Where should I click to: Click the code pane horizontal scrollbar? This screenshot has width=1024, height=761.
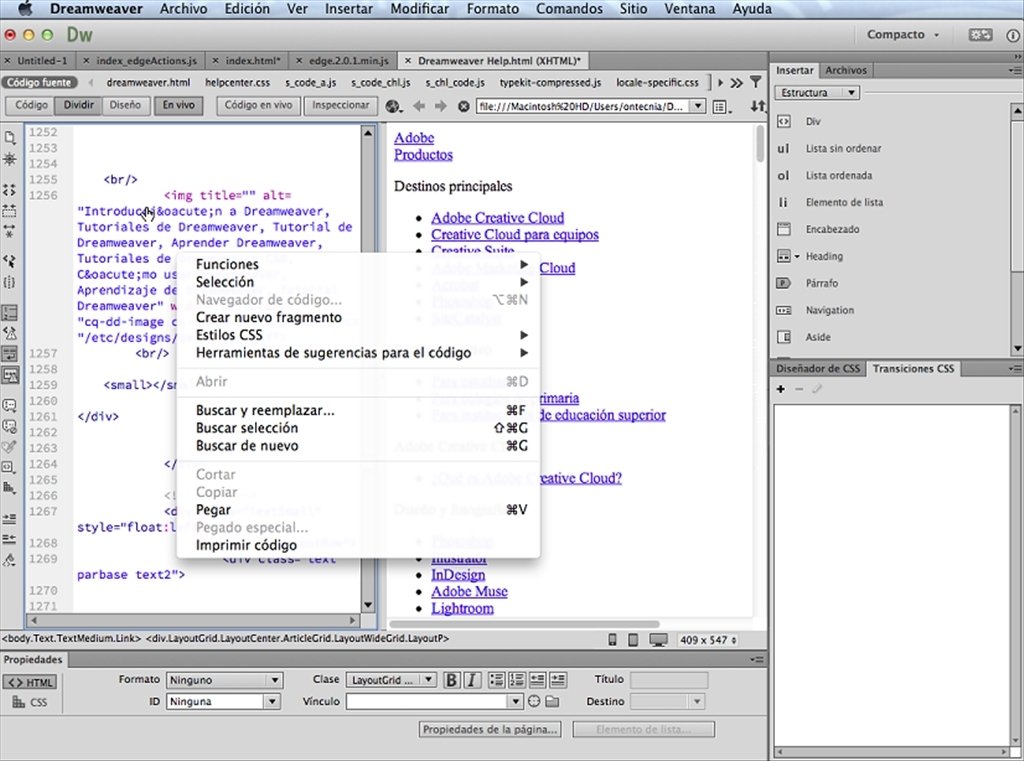193,621
